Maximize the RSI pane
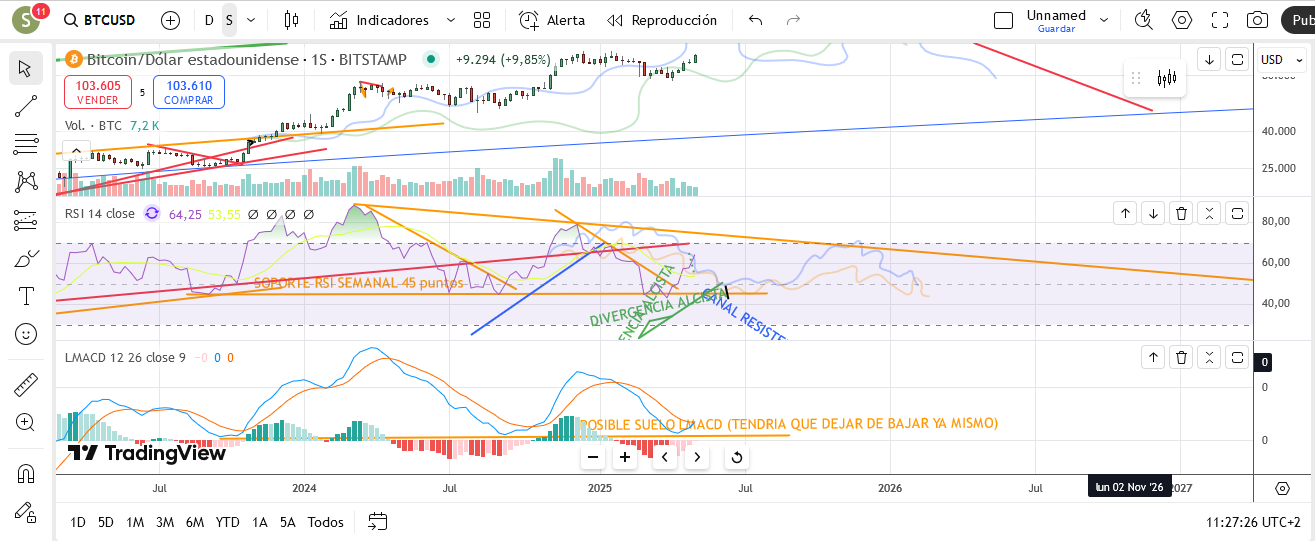The height and width of the screenshot is (541, 1315). (1237, 213)
